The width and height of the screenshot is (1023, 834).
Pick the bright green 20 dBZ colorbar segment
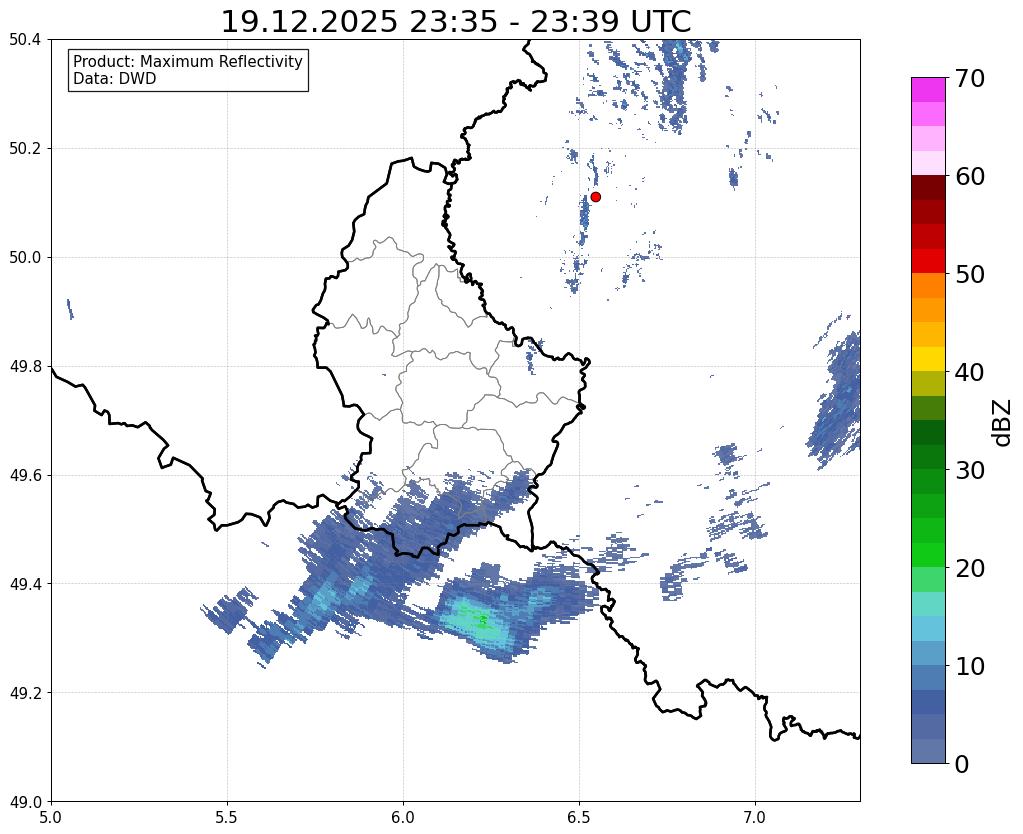(x=928, y=555)
